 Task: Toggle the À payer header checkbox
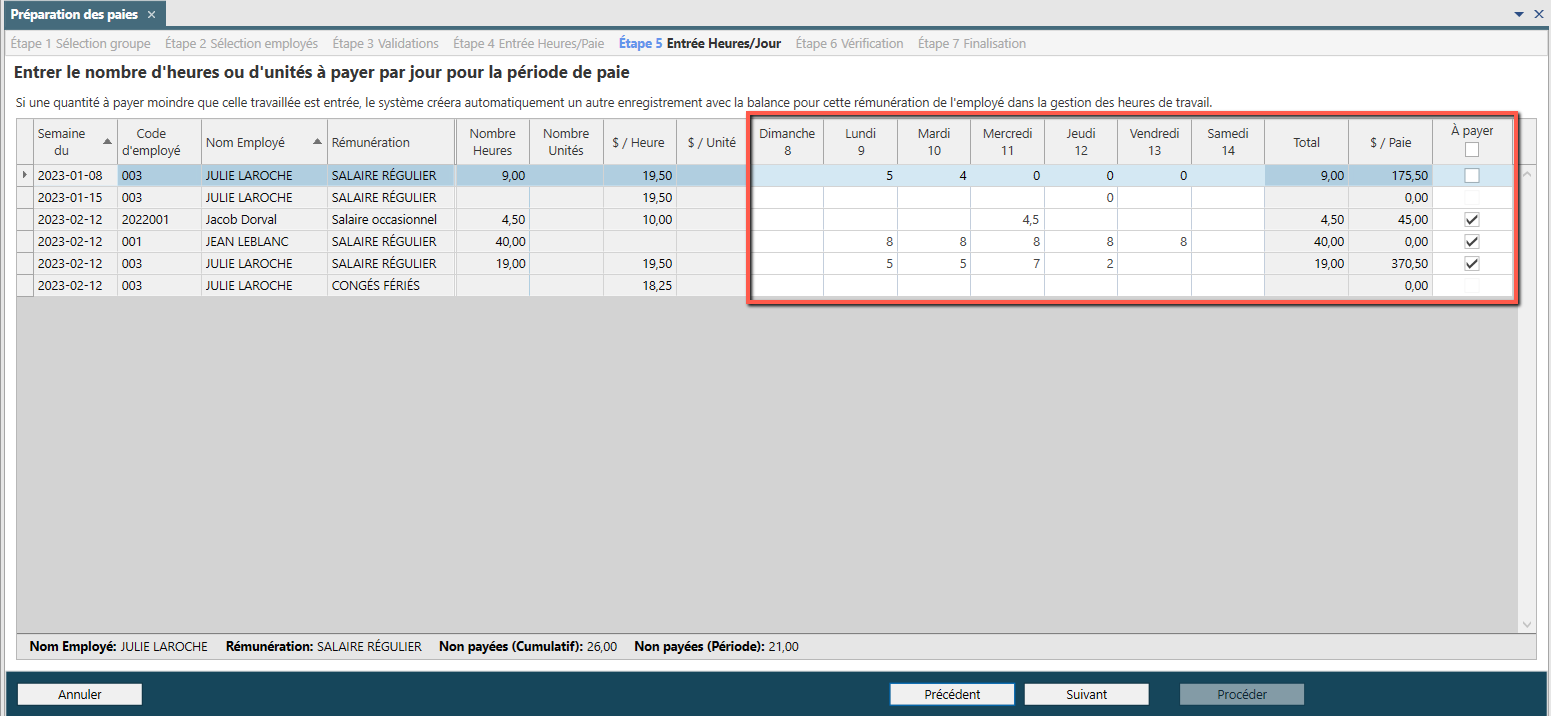click(1472, 150)
